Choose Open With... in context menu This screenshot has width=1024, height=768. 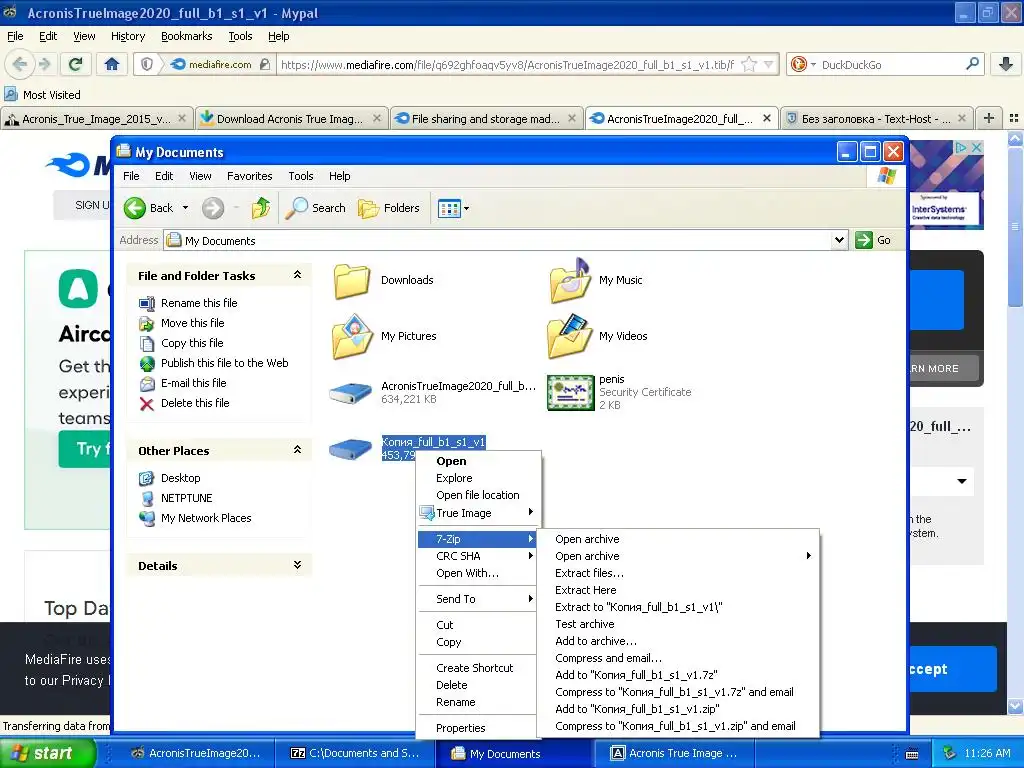point(479,573)
